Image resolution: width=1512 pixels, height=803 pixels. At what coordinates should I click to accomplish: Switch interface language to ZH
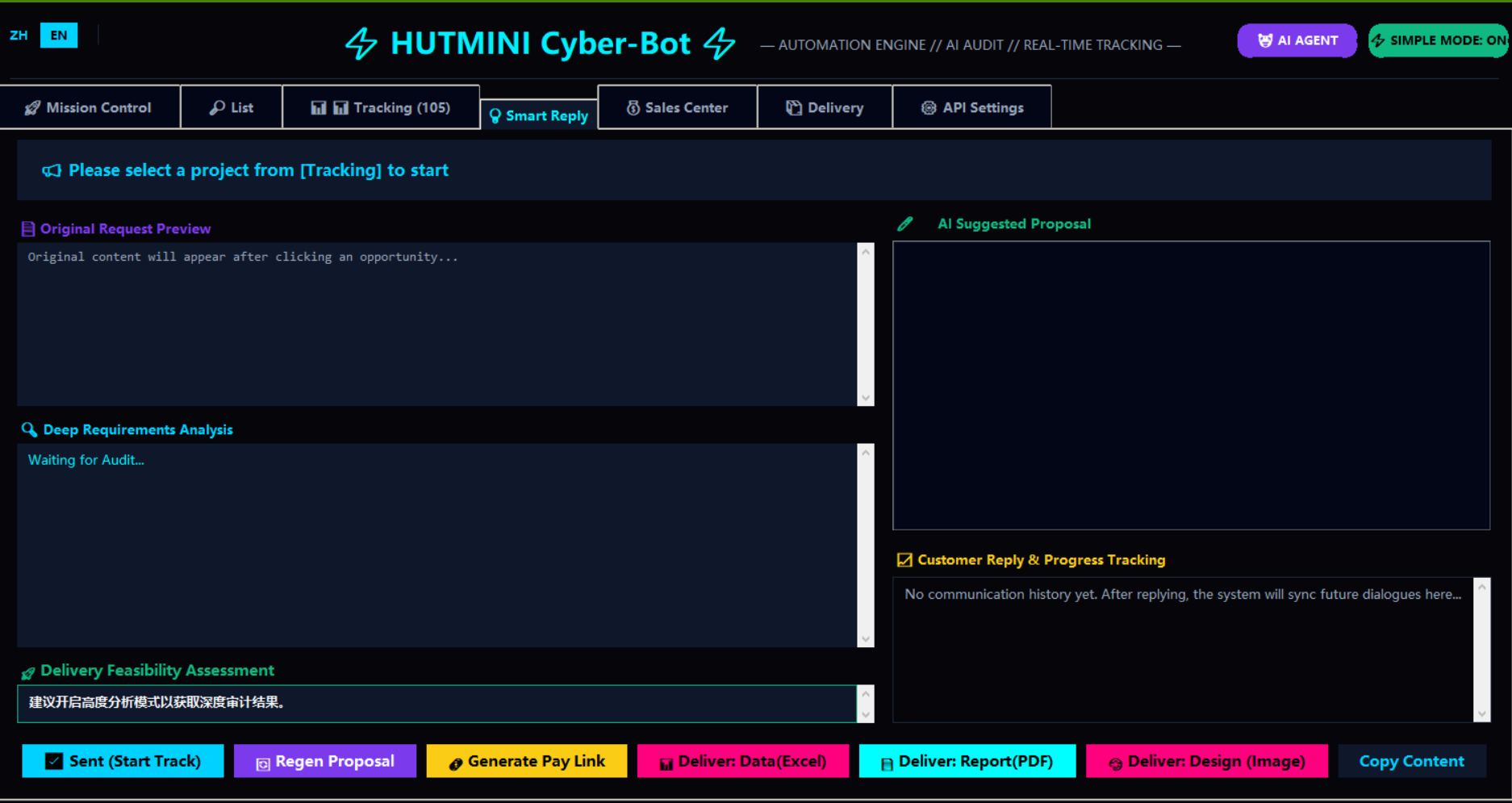[19, 35]
